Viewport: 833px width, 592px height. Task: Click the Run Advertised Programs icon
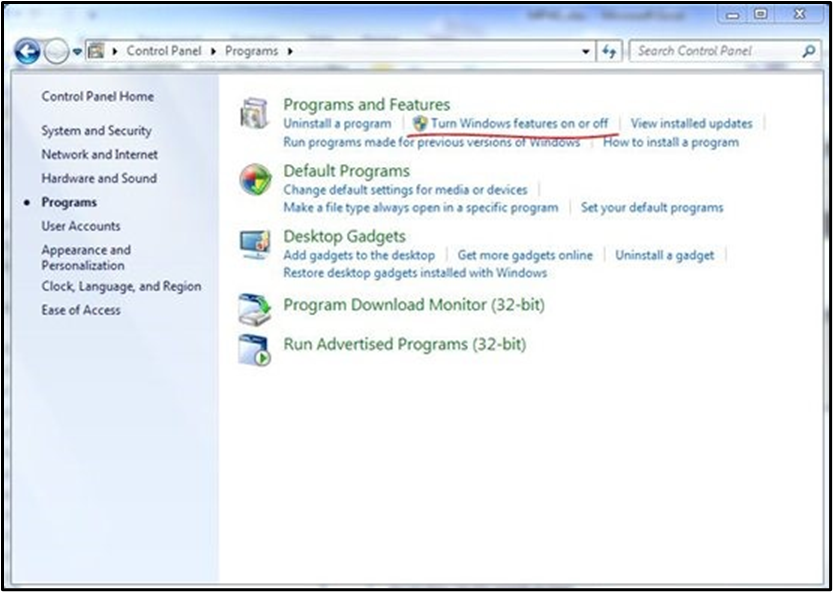point(254,349)
